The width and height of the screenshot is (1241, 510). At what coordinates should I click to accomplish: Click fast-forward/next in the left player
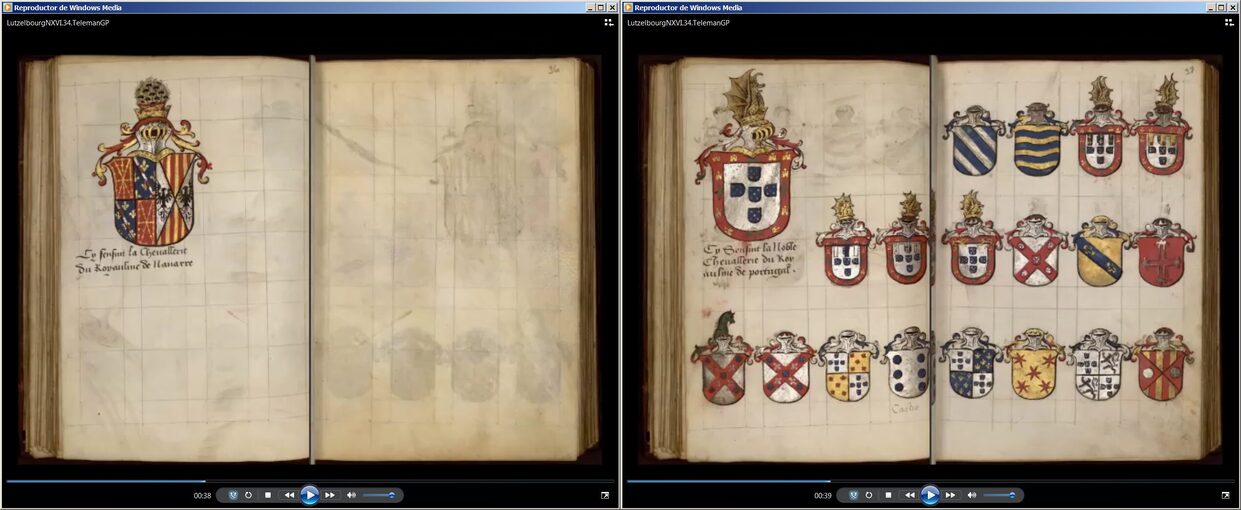click(330, 495)
